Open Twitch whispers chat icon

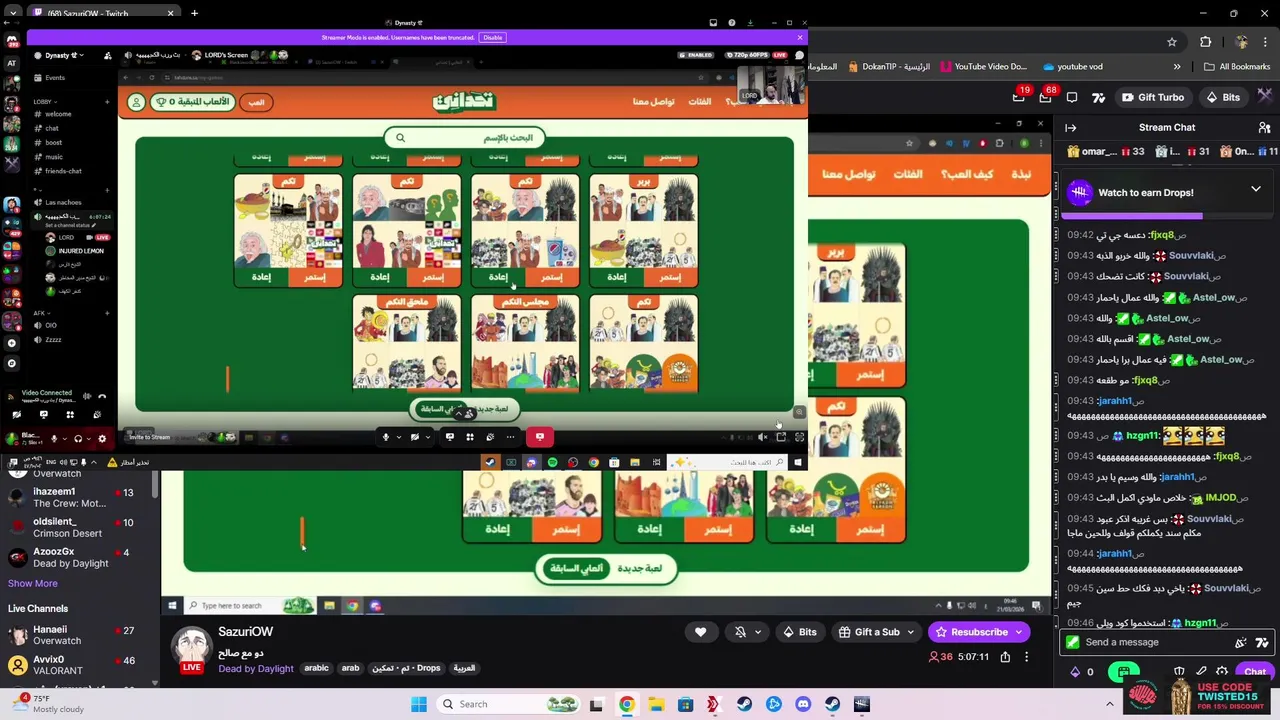point(1072,97)
